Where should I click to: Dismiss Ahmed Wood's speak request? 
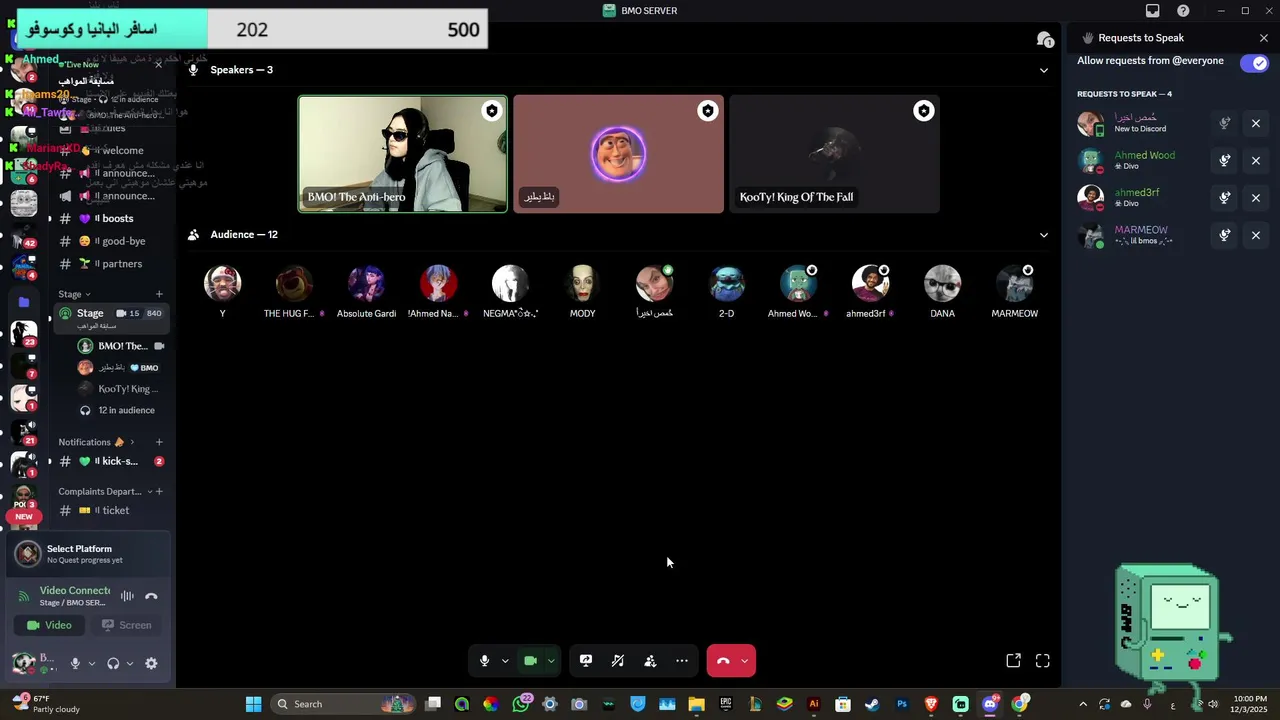(1256, 160)
